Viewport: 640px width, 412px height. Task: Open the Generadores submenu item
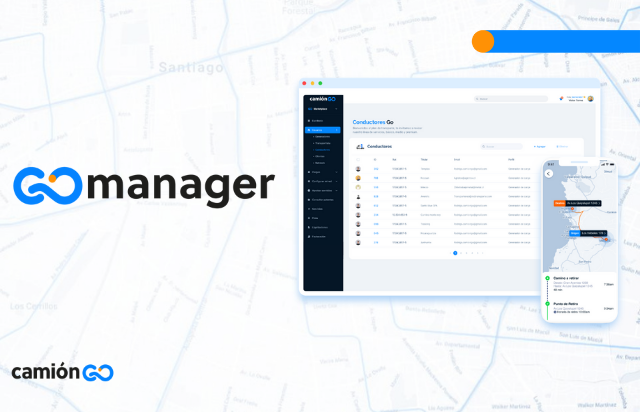click(x=322, y=136)
